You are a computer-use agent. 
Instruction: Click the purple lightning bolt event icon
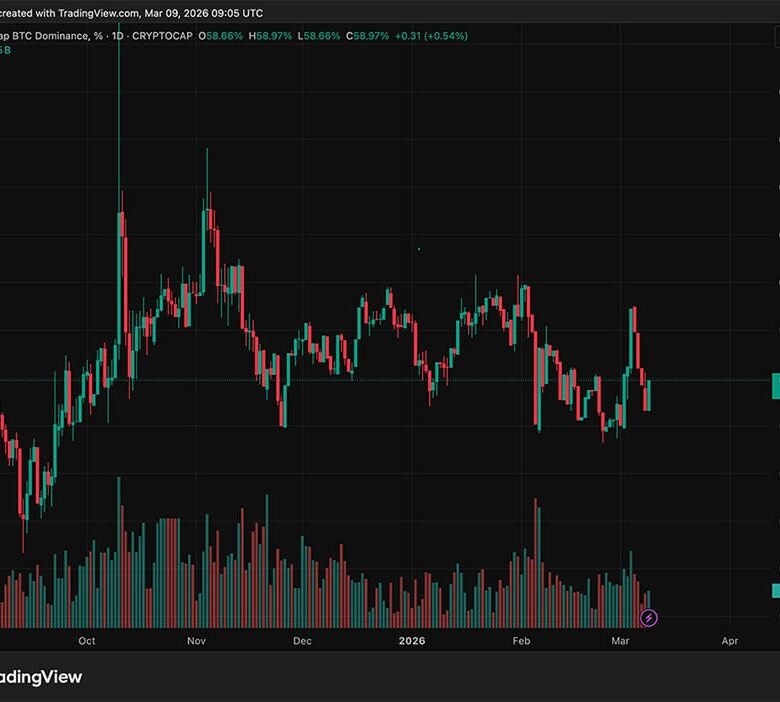648,618
